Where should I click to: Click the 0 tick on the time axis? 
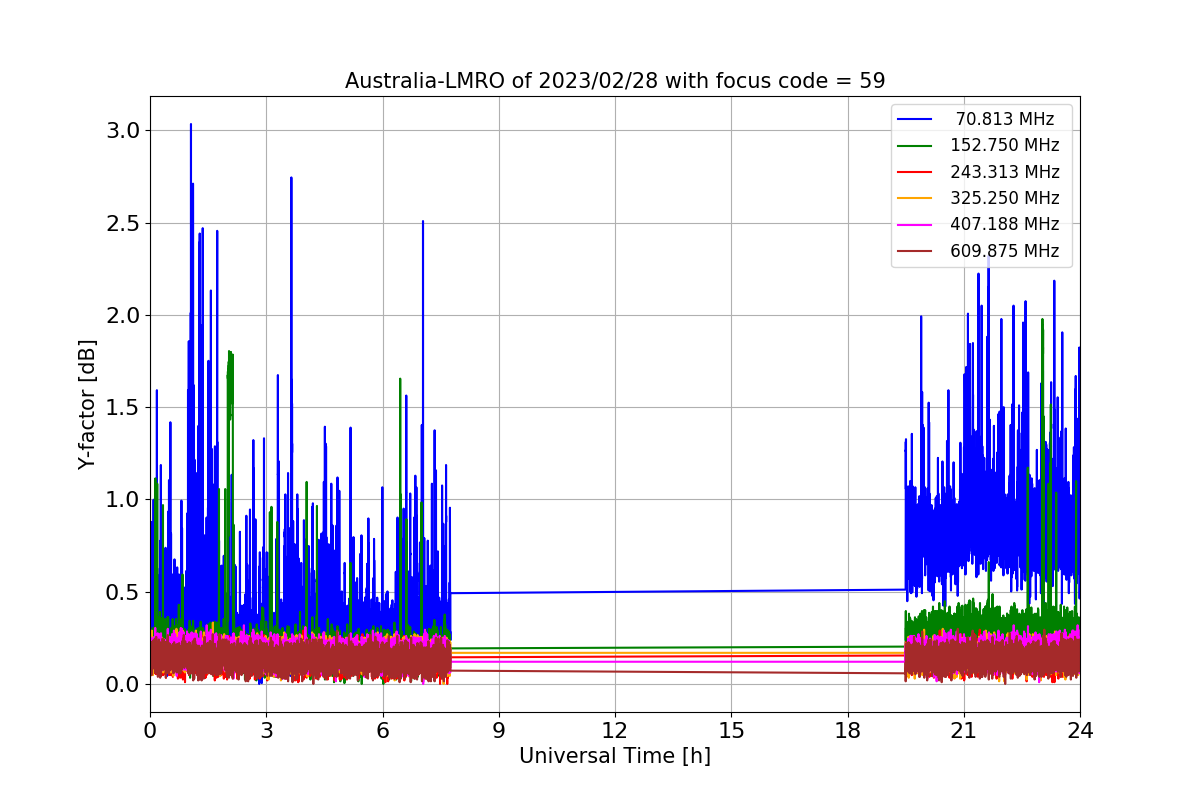150,730
